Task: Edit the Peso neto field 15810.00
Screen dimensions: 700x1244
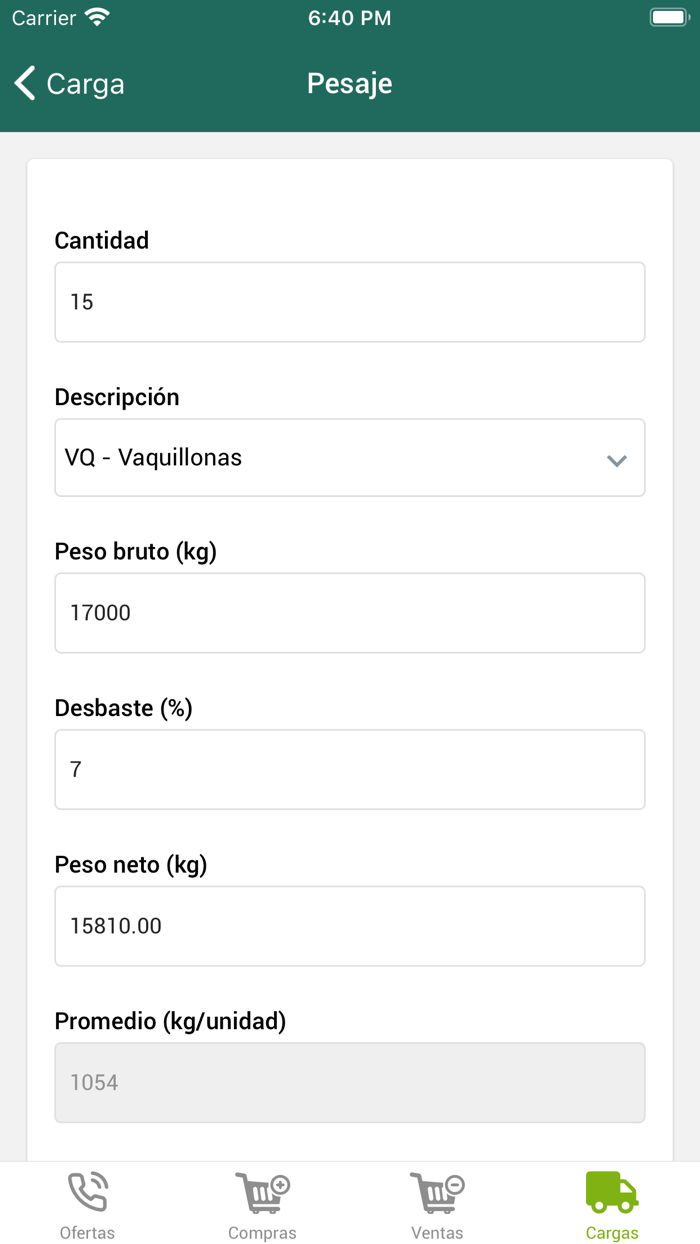Action: (350, 926)
